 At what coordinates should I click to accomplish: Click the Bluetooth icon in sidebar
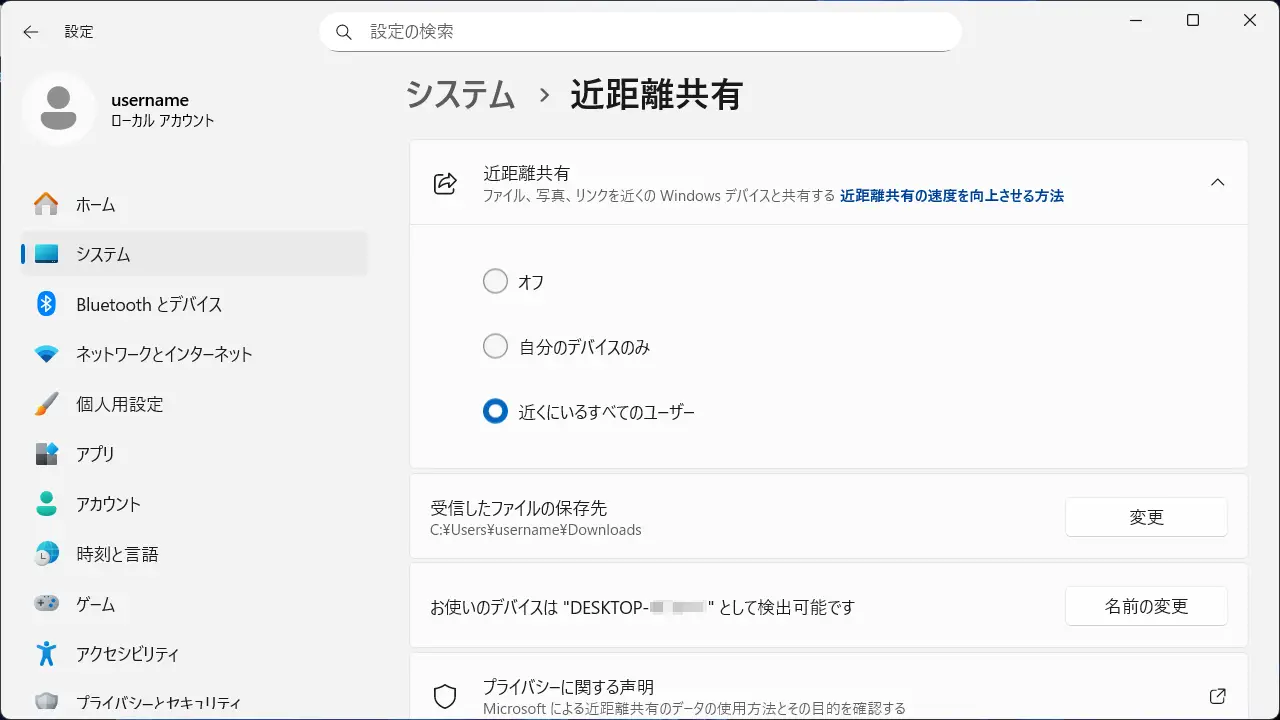pos(46,304)
